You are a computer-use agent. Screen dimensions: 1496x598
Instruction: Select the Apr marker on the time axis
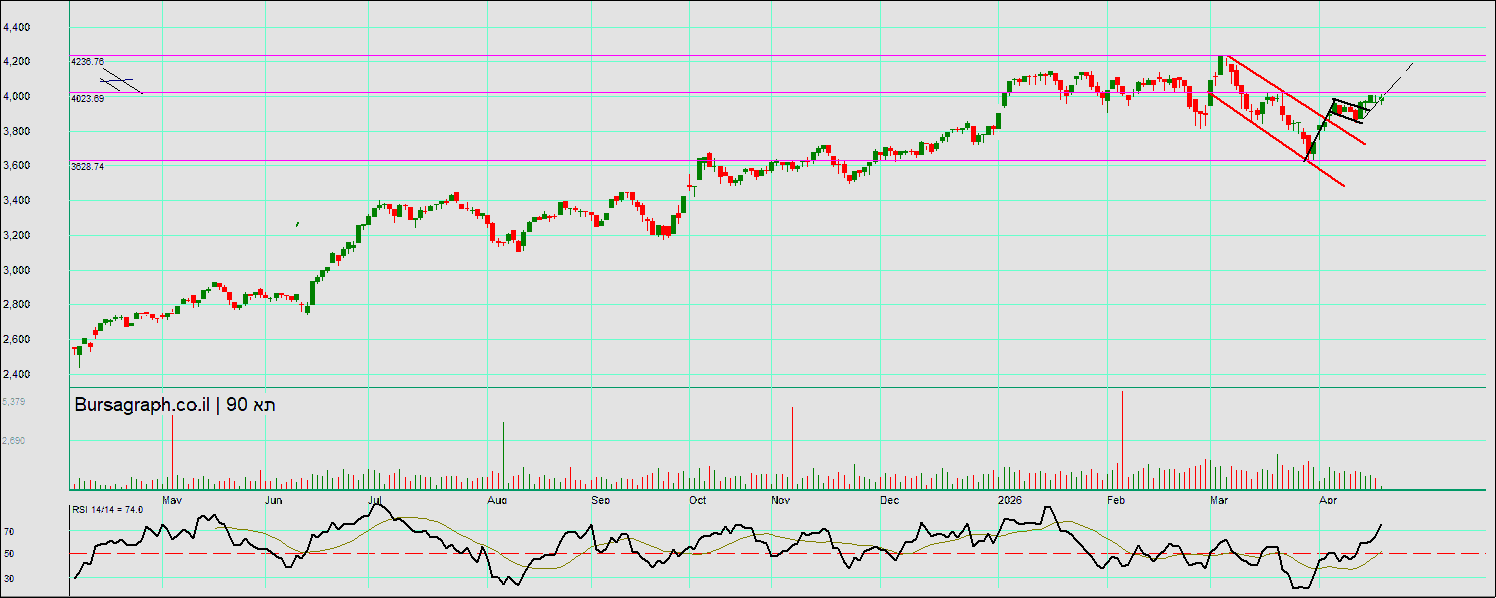point(1329,498)
